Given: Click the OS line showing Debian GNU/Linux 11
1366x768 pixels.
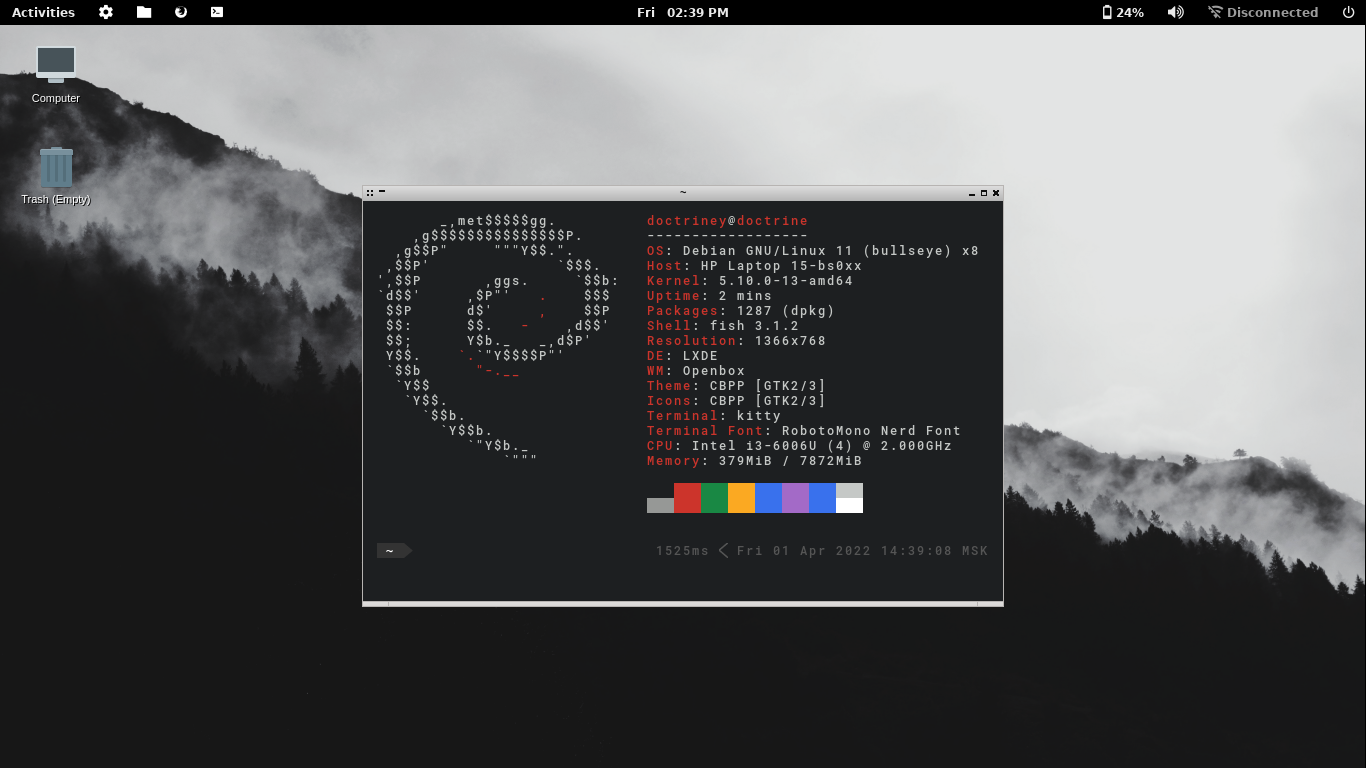Looking at the screenshot, I should coord(813,251).
